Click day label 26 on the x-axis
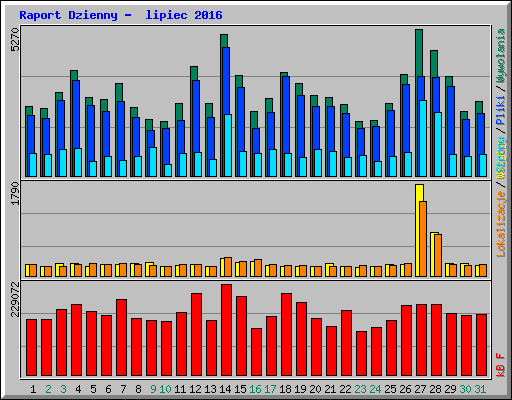The width and height of the screenshot is (512, 400). click(405, 389)
